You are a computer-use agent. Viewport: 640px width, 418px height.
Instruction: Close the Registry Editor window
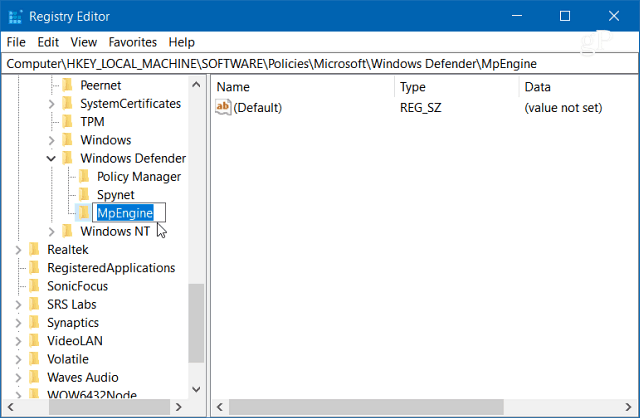click(614, 16)
